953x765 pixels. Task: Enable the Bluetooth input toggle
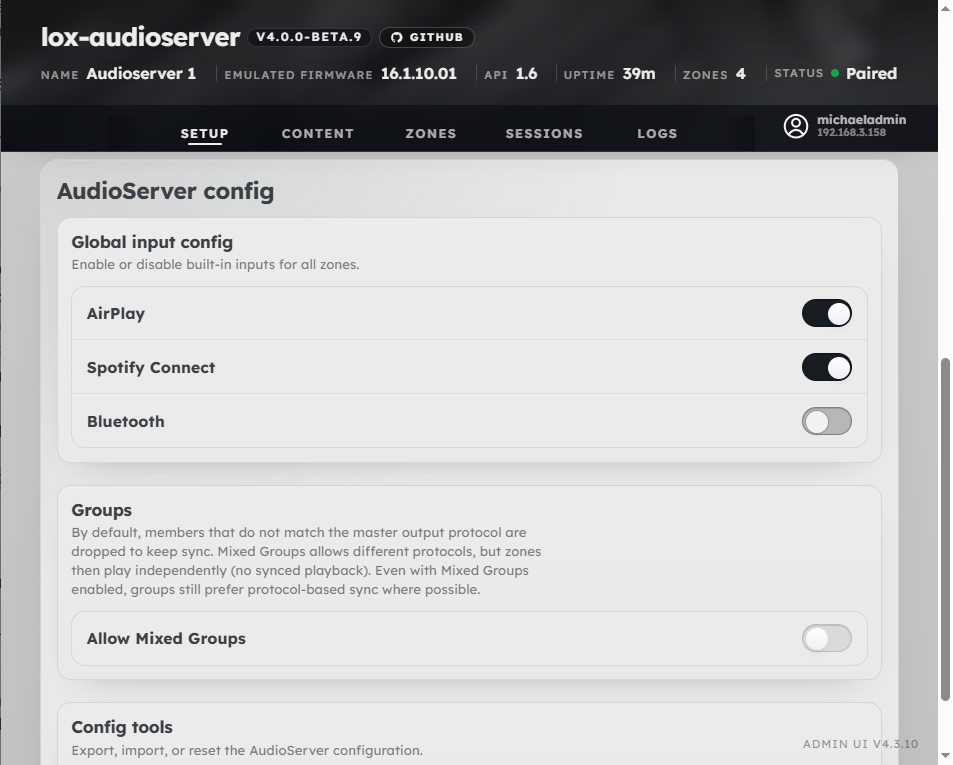(x=826, y=421)
